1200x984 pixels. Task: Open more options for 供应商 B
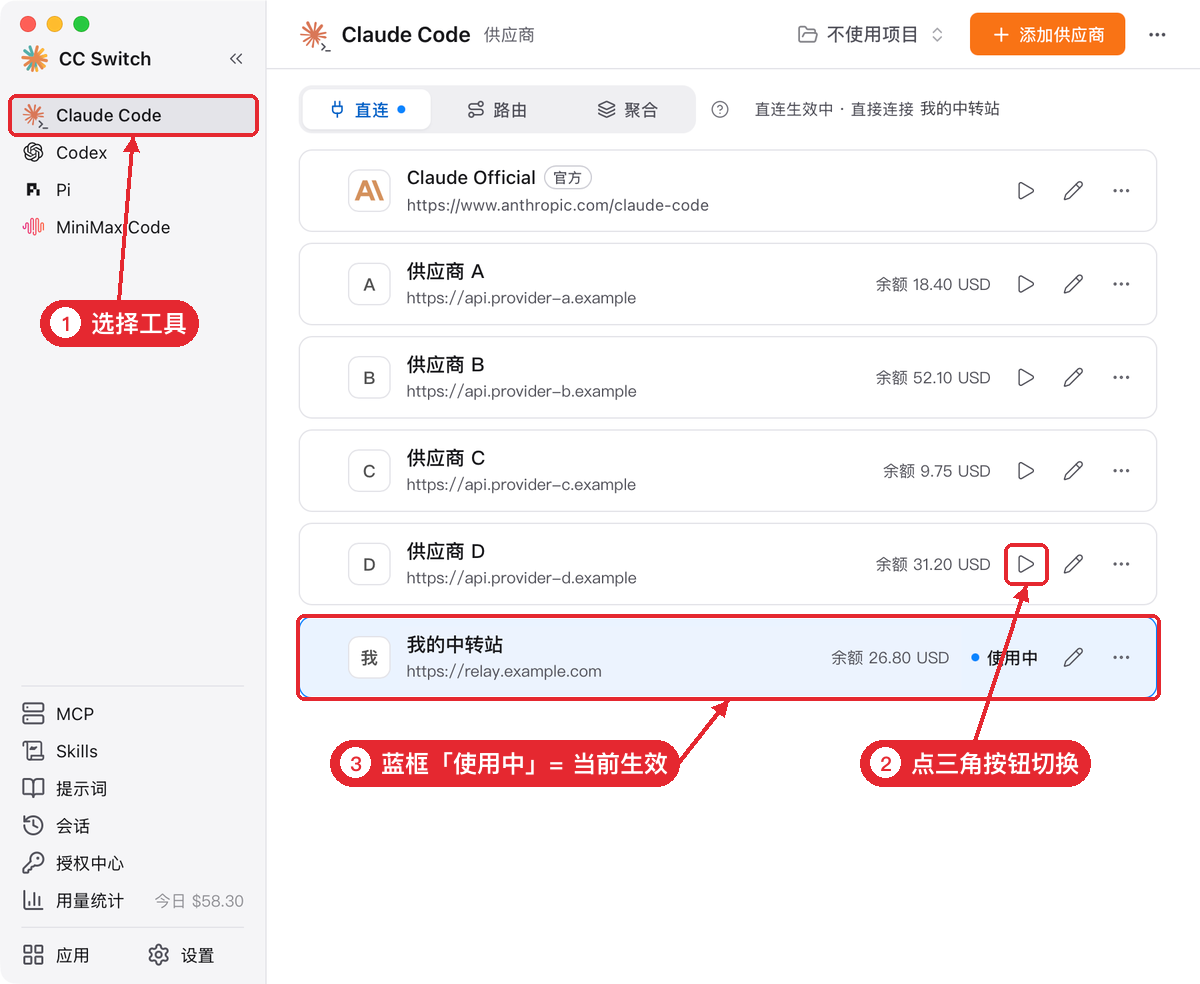(1121, 377)
